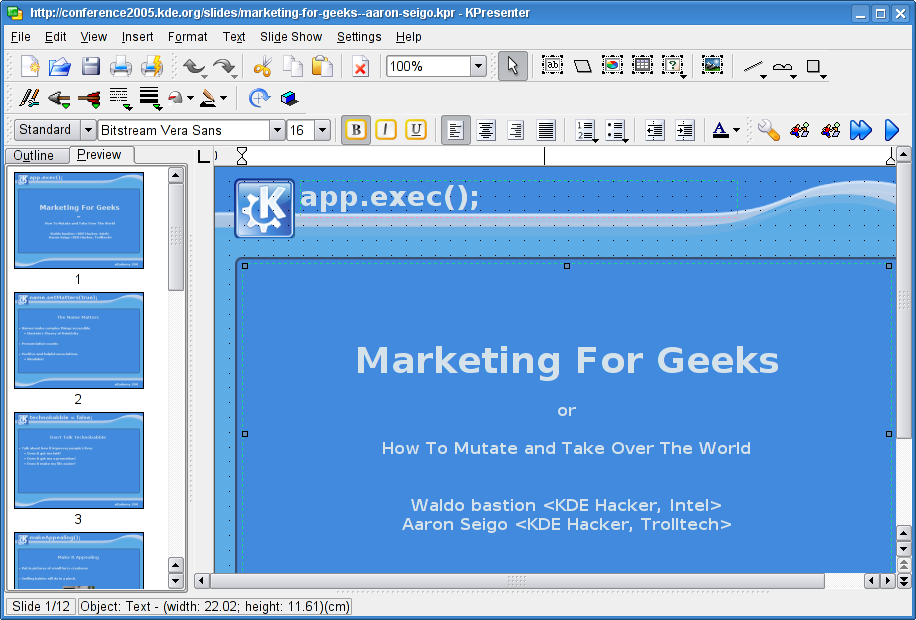Save the presentation with floppy icon
This screenshot has height=620, width=916.
tap(91, 66)
